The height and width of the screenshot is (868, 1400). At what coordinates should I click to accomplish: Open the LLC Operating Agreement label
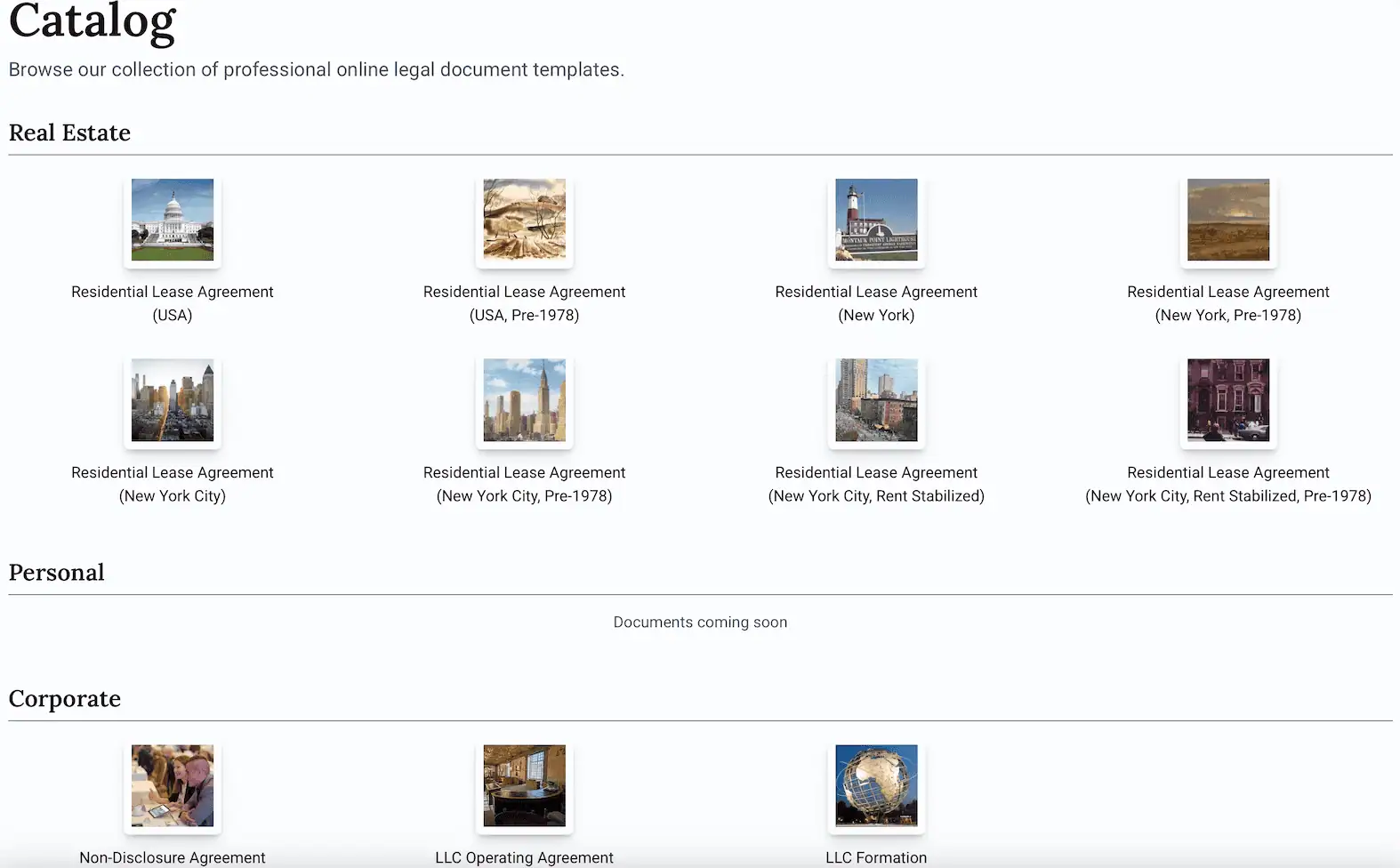[525, 857]
